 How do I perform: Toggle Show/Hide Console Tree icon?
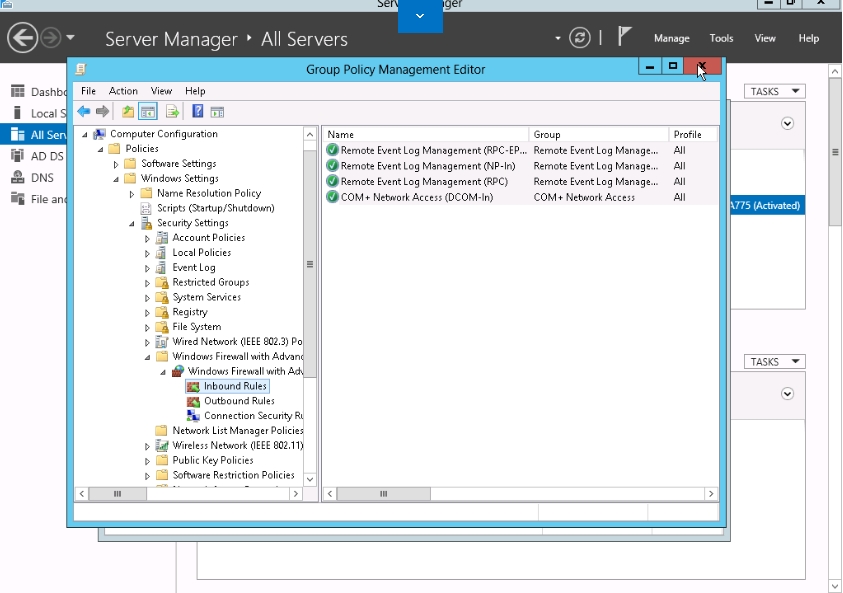tap(148, 111)
